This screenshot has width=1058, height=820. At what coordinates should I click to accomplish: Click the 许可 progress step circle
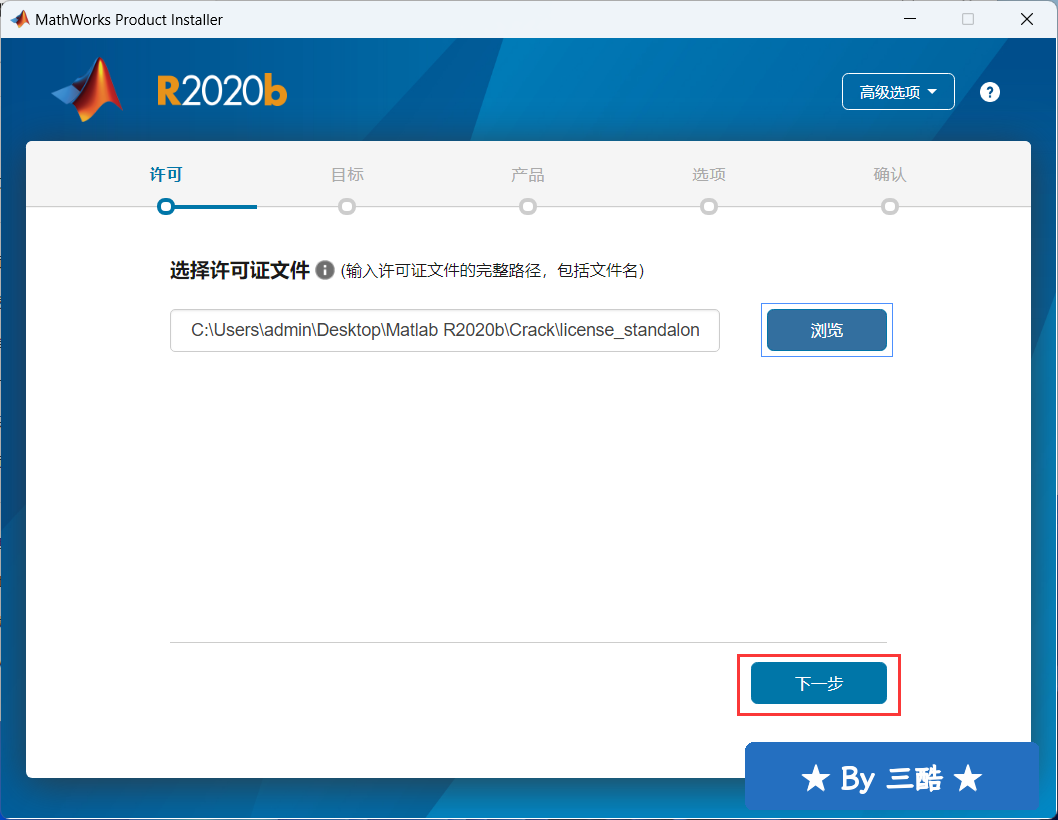coord(166,207)
